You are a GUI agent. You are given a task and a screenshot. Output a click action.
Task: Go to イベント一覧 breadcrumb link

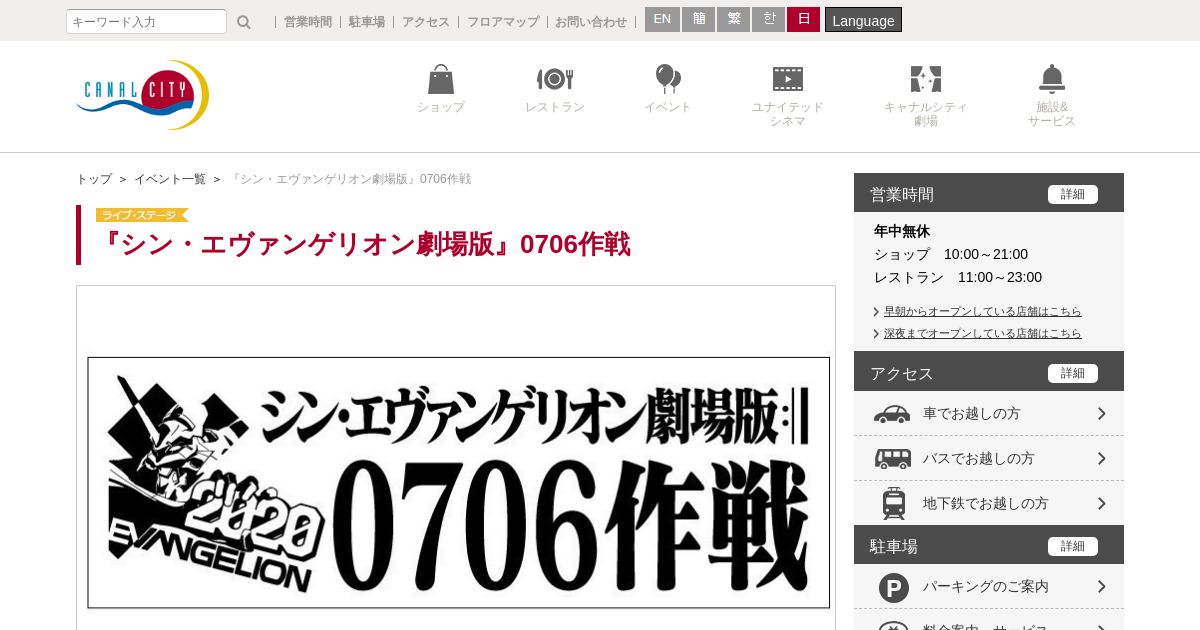[170, 179]
